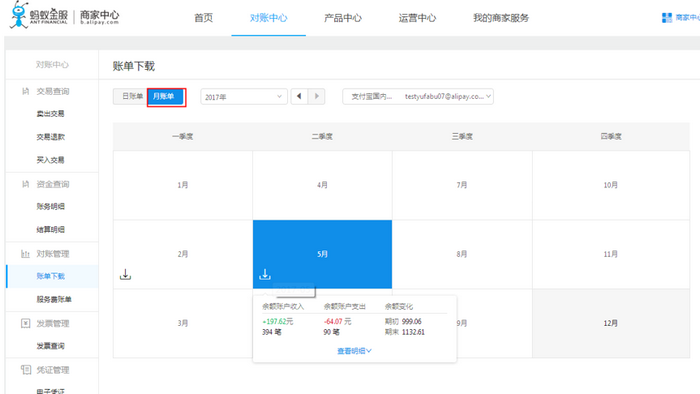
Task: Click the Ant Financial logo
Action: coord(64,16)
